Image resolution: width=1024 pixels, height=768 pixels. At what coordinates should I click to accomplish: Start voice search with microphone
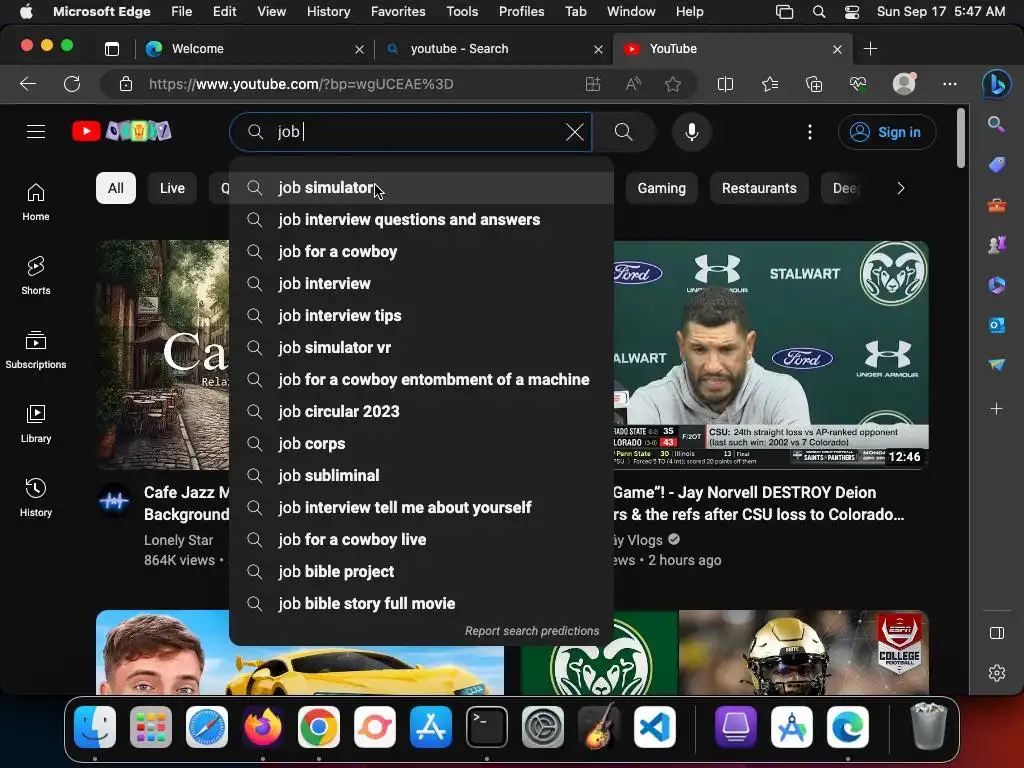pyautogui.click(x=692, y=132)
